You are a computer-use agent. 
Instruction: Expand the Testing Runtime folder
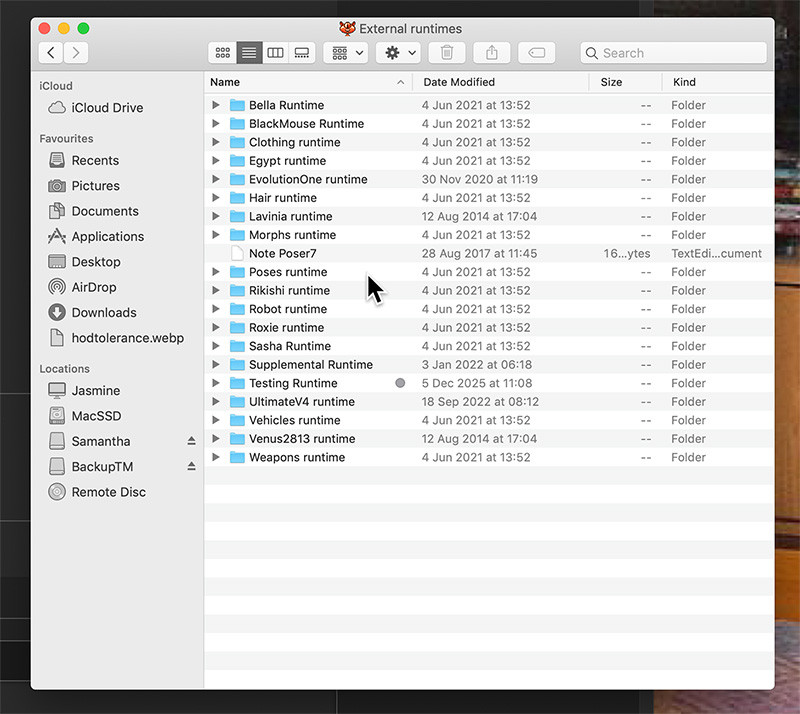point(216,383)
